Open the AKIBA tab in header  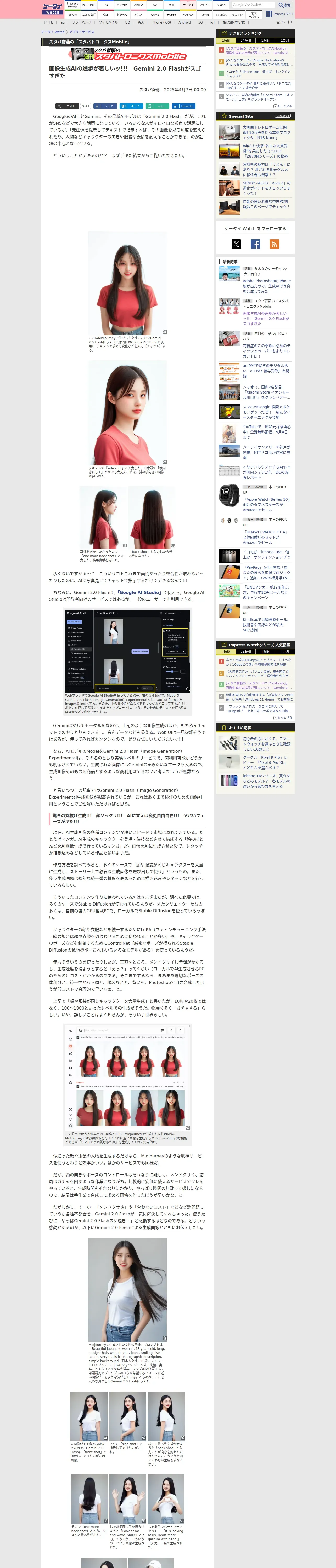click(x=138, y=5)
